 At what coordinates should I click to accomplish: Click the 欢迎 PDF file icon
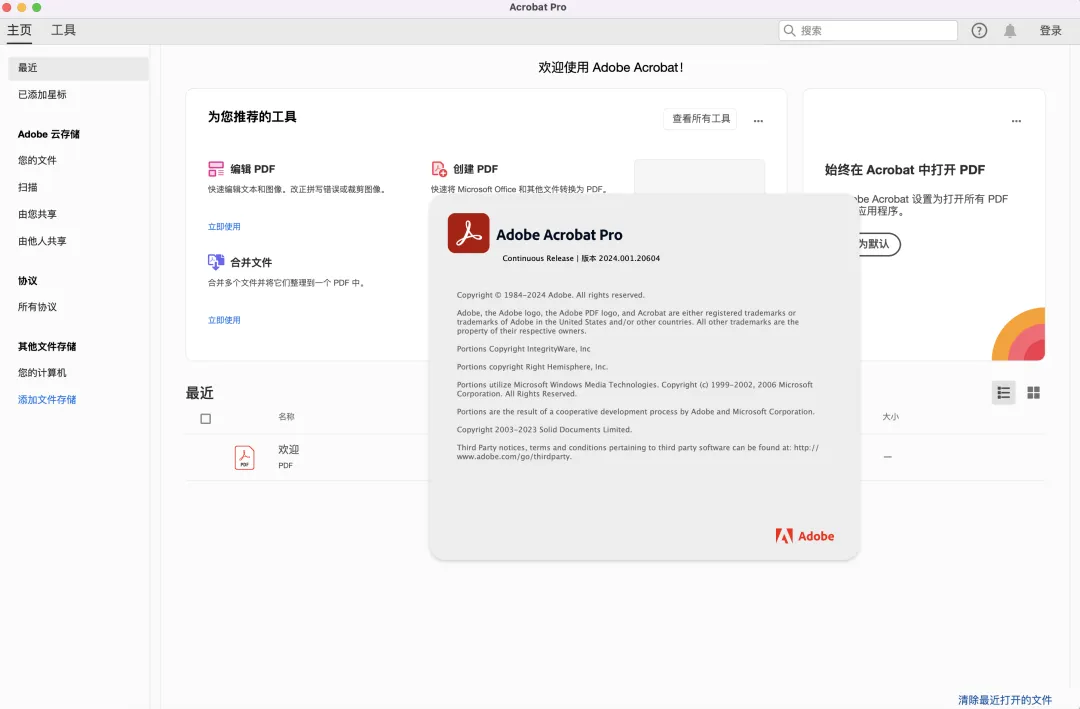tap(245, 458)
